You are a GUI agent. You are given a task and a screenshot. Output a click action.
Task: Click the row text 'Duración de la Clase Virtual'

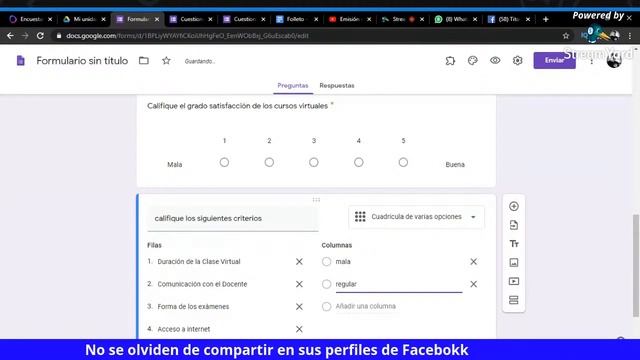click(199, 262)
